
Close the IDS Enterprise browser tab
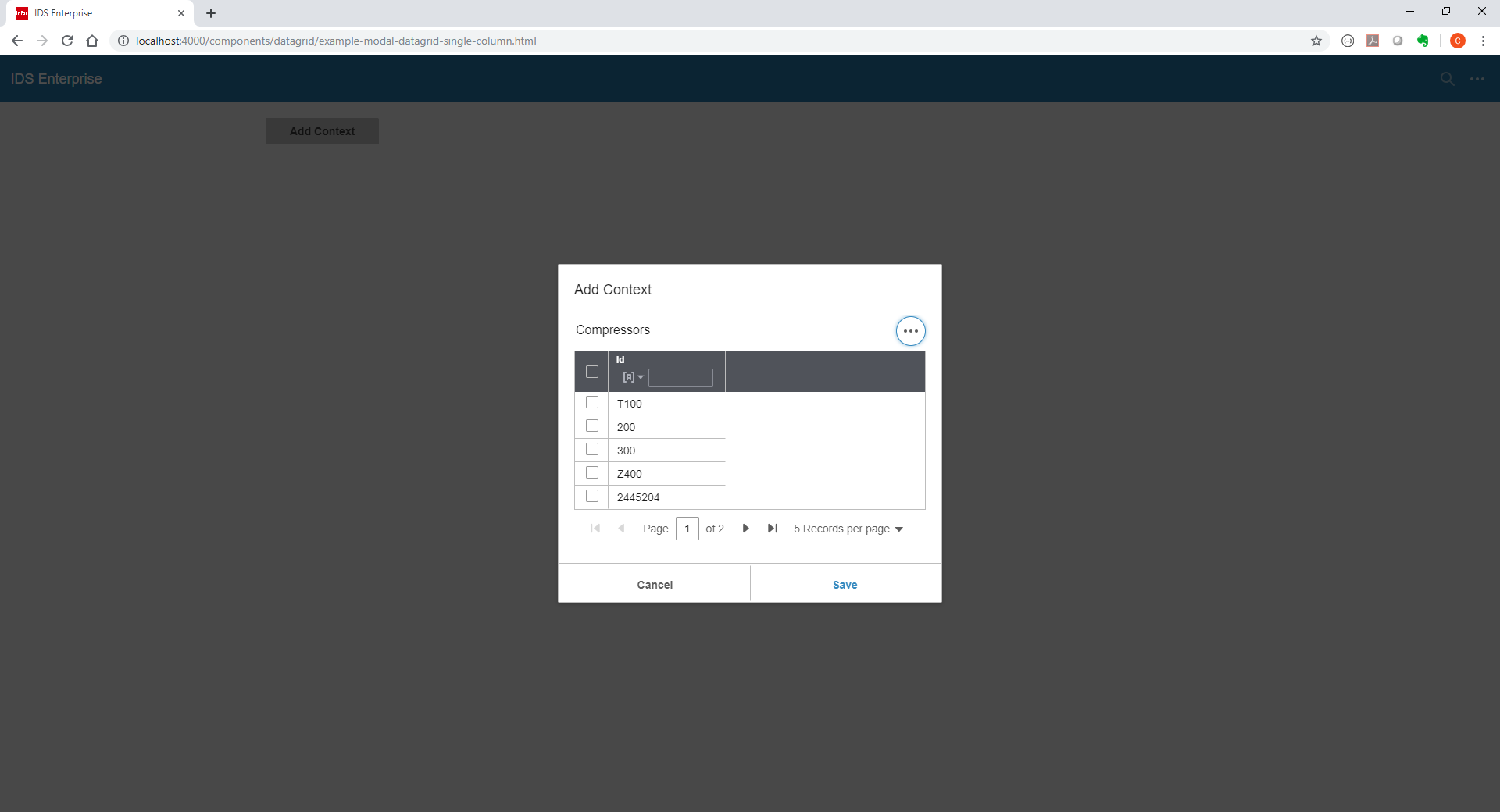[181, 13]
